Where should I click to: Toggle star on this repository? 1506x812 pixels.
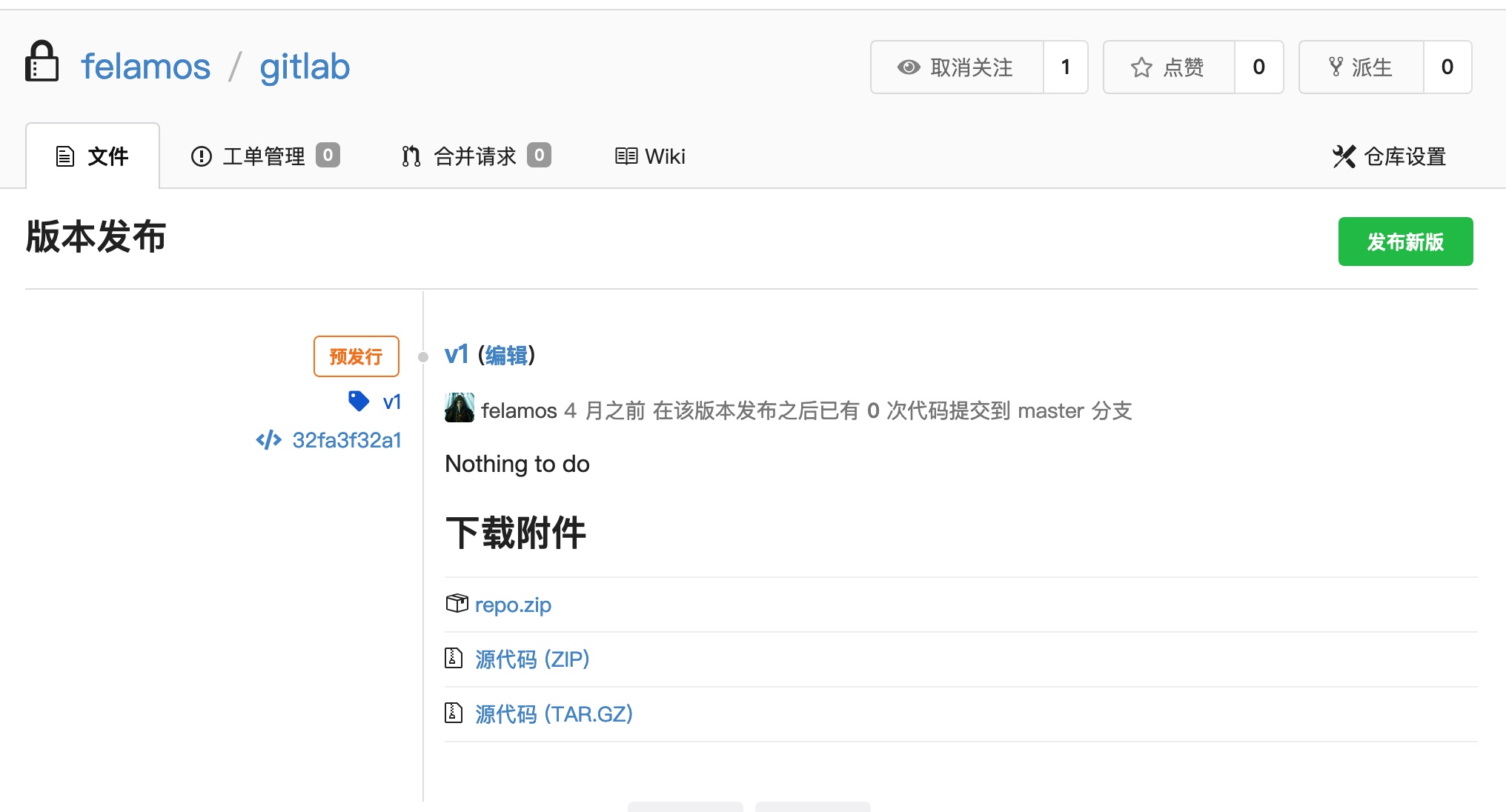click(1168, 67)
